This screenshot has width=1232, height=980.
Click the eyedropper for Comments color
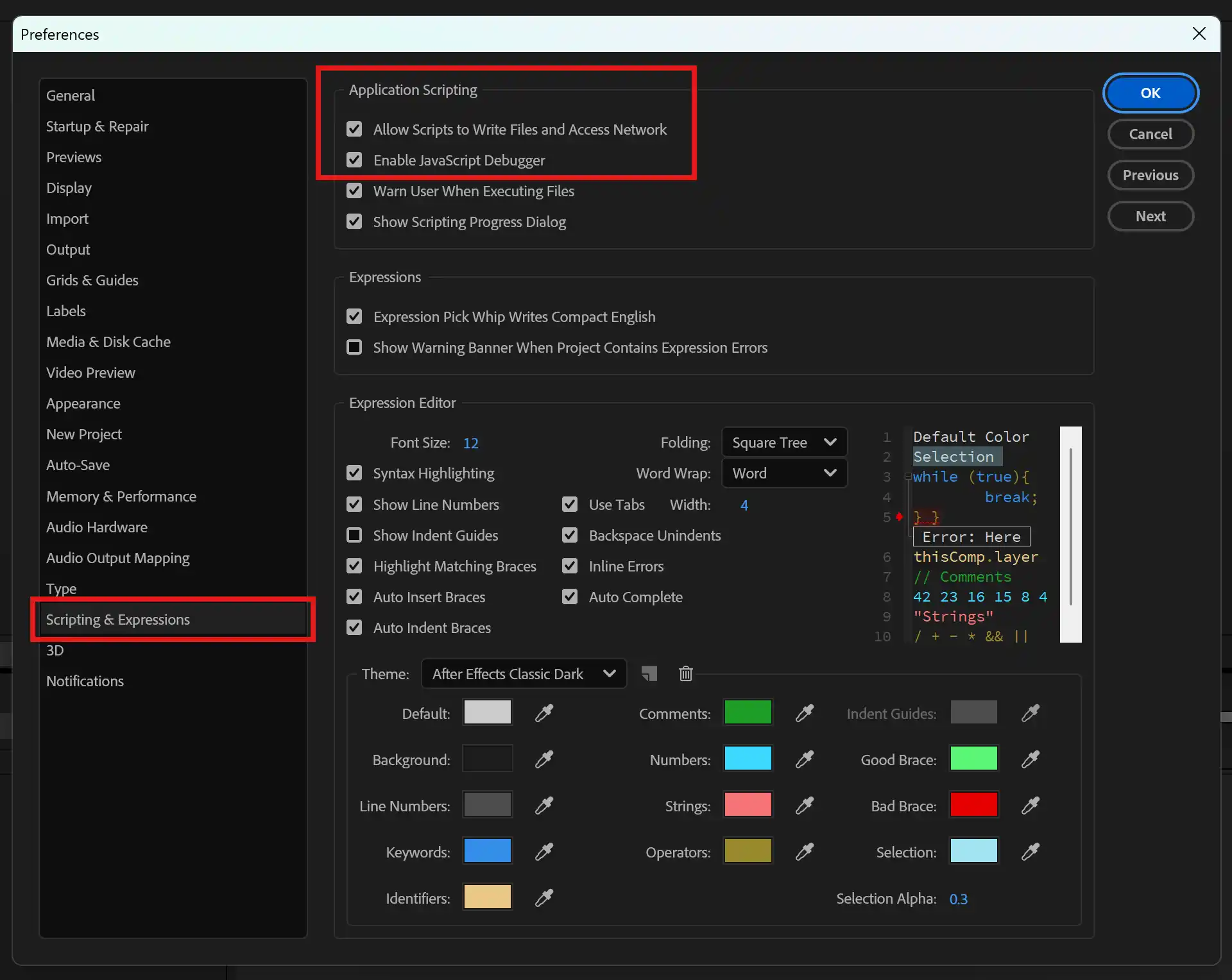tap(805, 713)
